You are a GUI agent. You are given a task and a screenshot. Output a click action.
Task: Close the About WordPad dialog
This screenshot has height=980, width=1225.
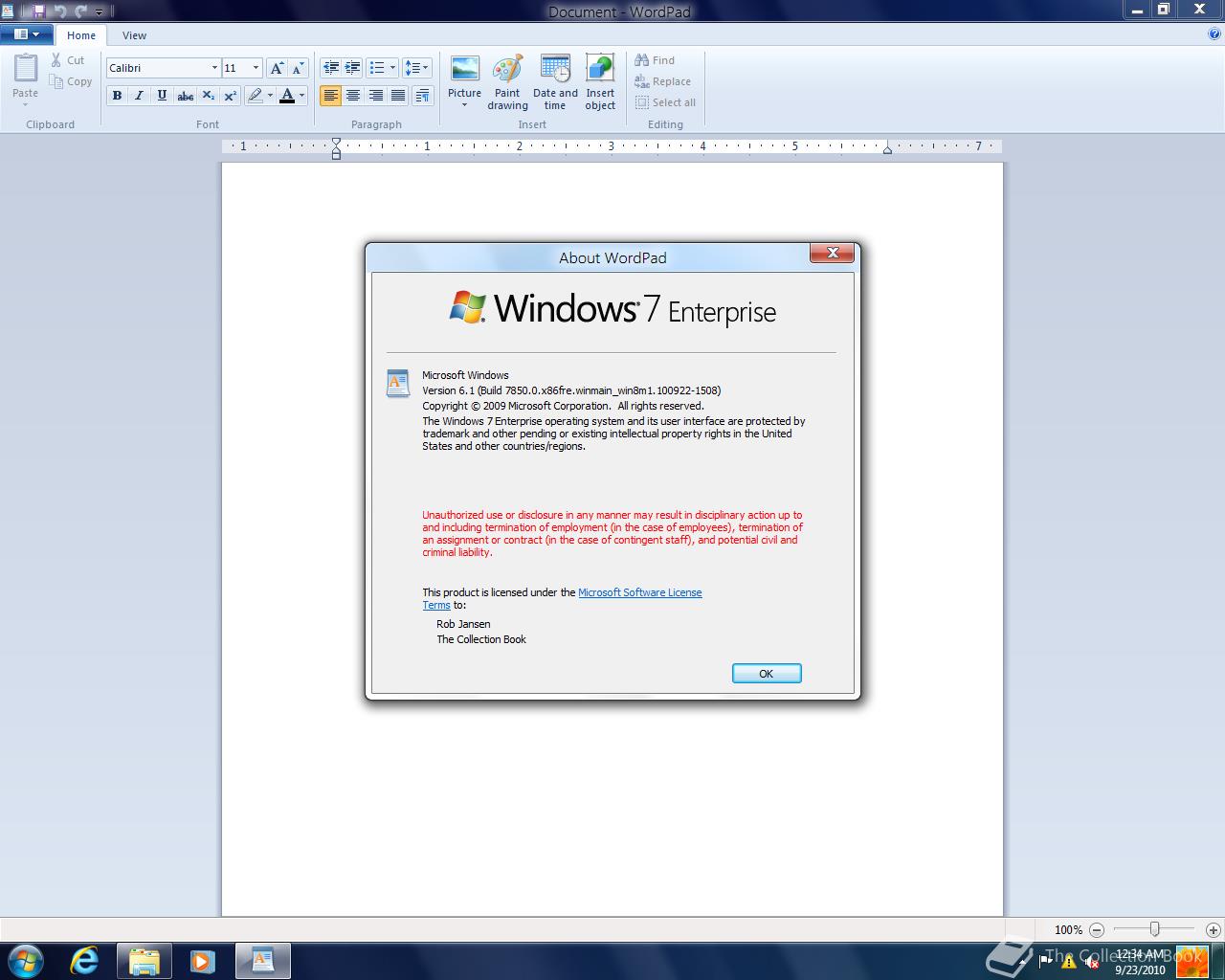(x=833, y=253)
